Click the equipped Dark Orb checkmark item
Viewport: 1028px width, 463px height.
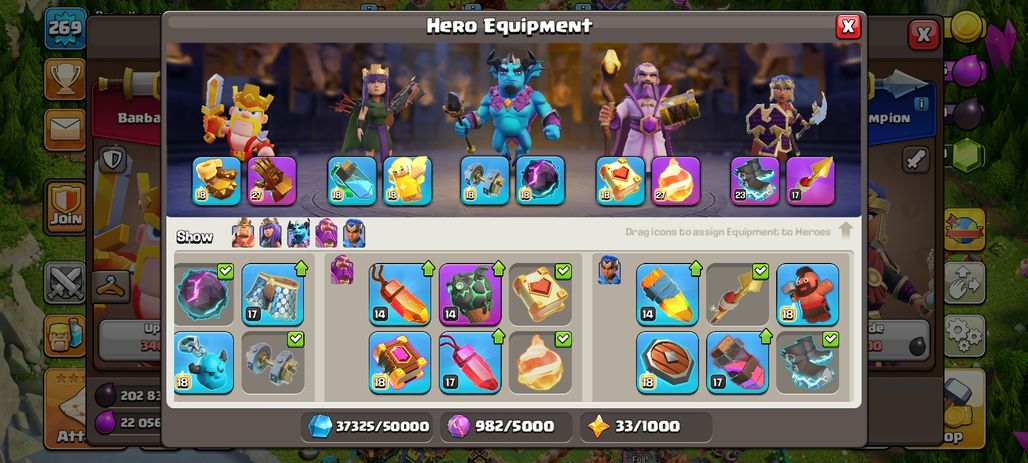coord(203,294)
